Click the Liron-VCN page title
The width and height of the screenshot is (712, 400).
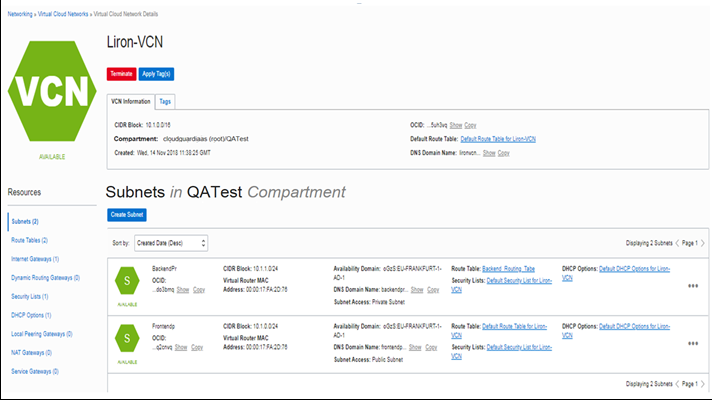[x=135, y=42]
